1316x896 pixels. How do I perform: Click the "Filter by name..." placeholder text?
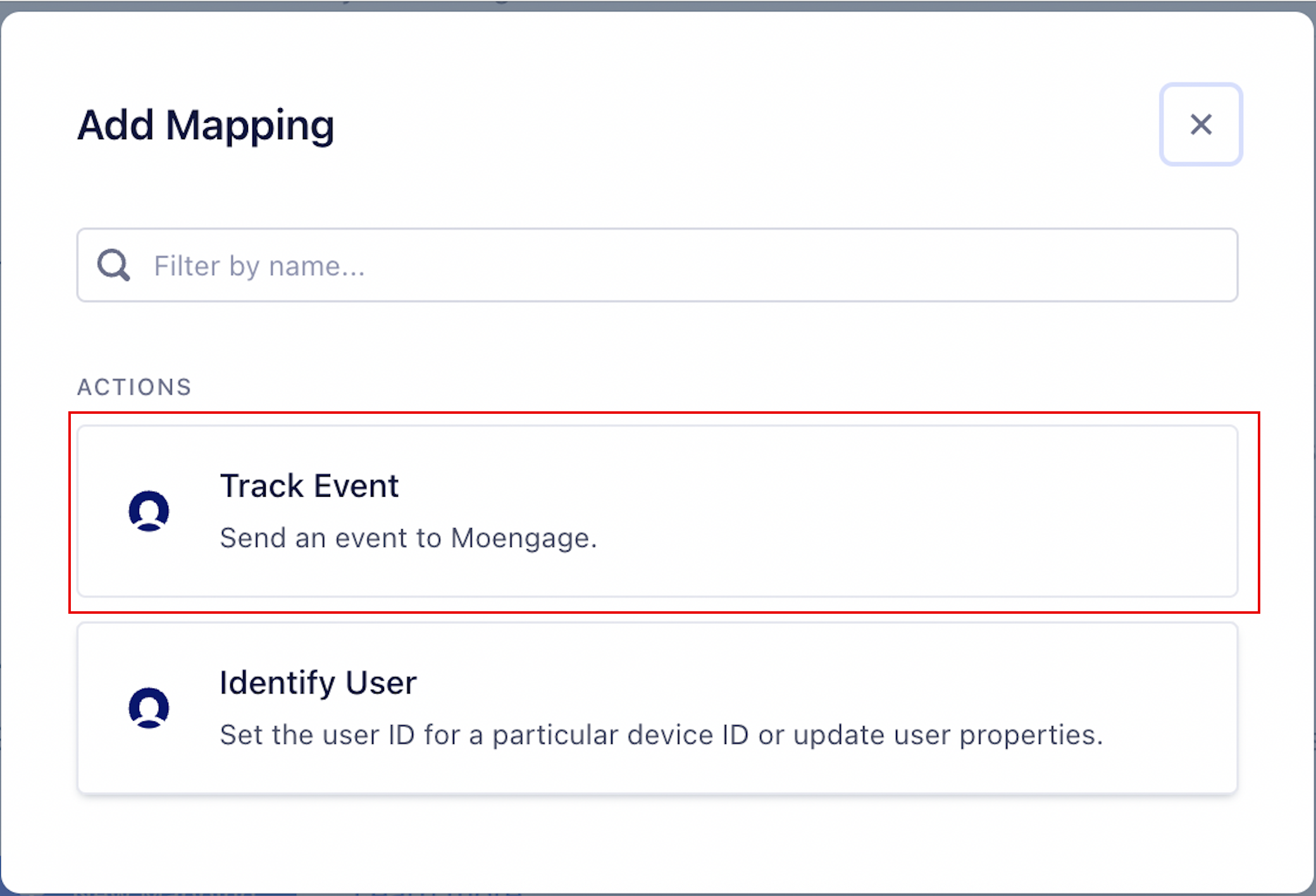259,266
